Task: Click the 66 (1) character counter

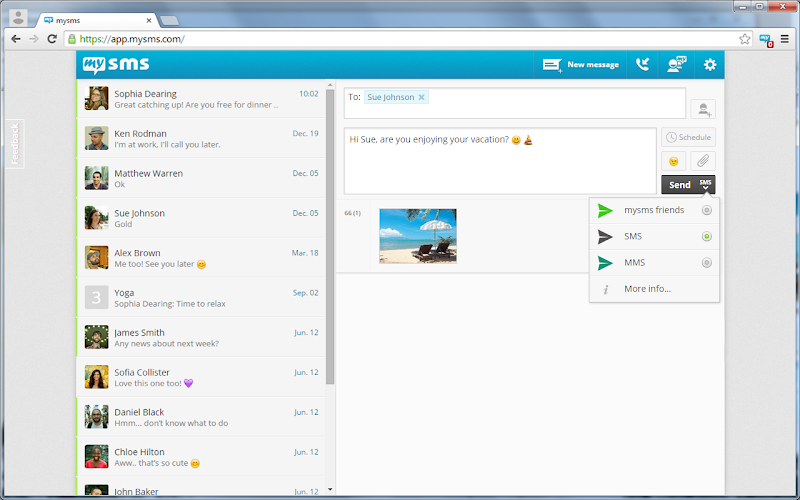Action: pos(353,213)
